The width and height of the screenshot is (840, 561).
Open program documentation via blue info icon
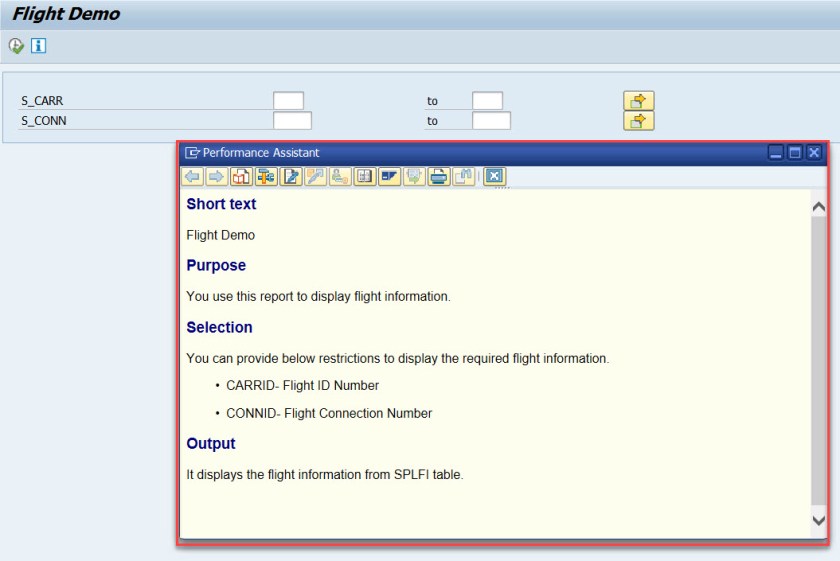[x=38, y=46]
